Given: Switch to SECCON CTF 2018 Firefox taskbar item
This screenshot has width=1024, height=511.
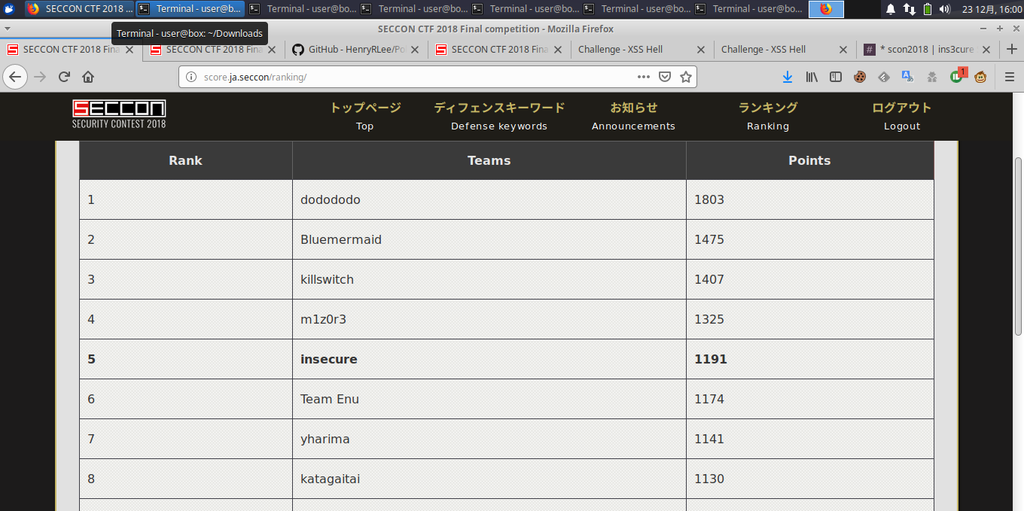Looking at the screenshot, I should pyautogui.click(x=80, y=9).
